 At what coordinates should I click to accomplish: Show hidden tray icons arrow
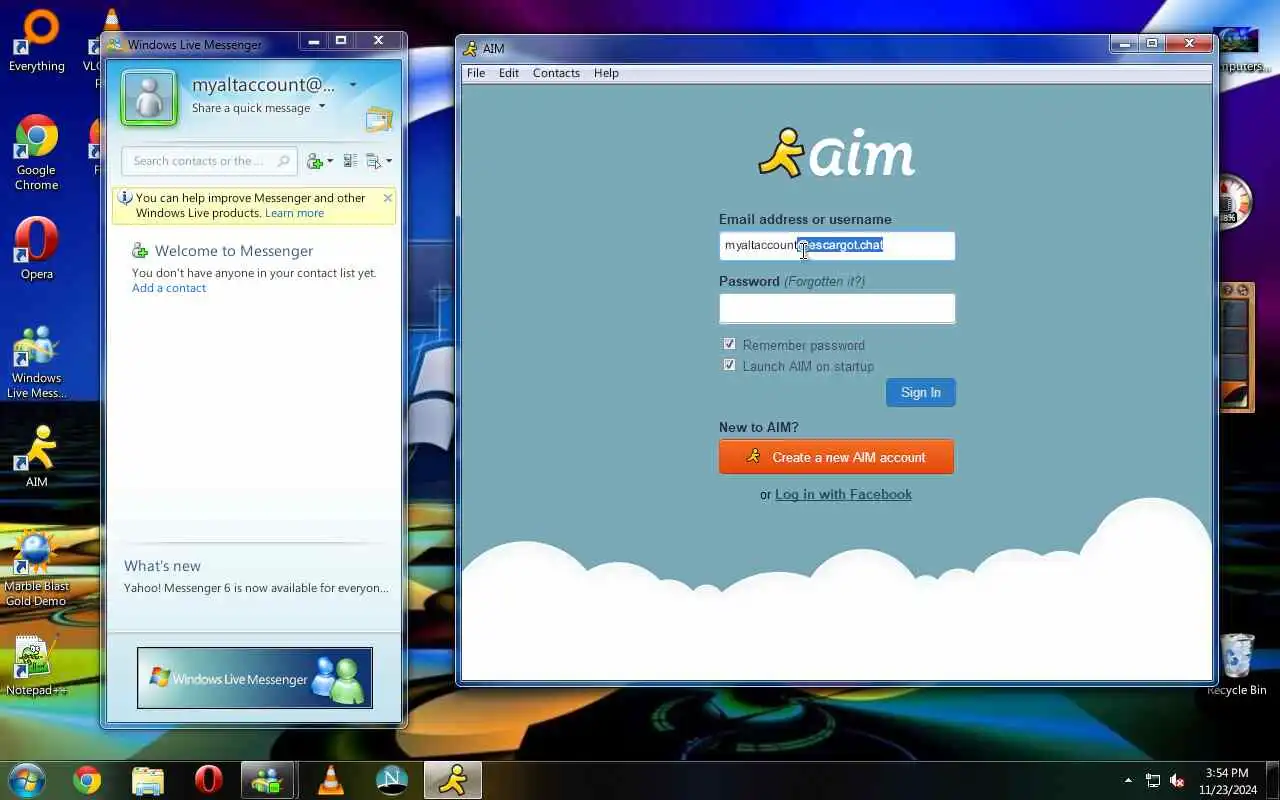point(1129,781)
